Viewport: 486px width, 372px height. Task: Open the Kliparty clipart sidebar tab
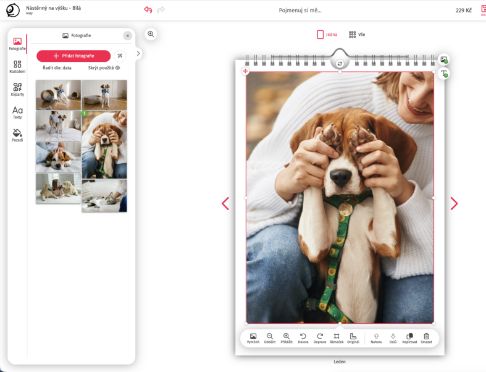pos(17,89)
